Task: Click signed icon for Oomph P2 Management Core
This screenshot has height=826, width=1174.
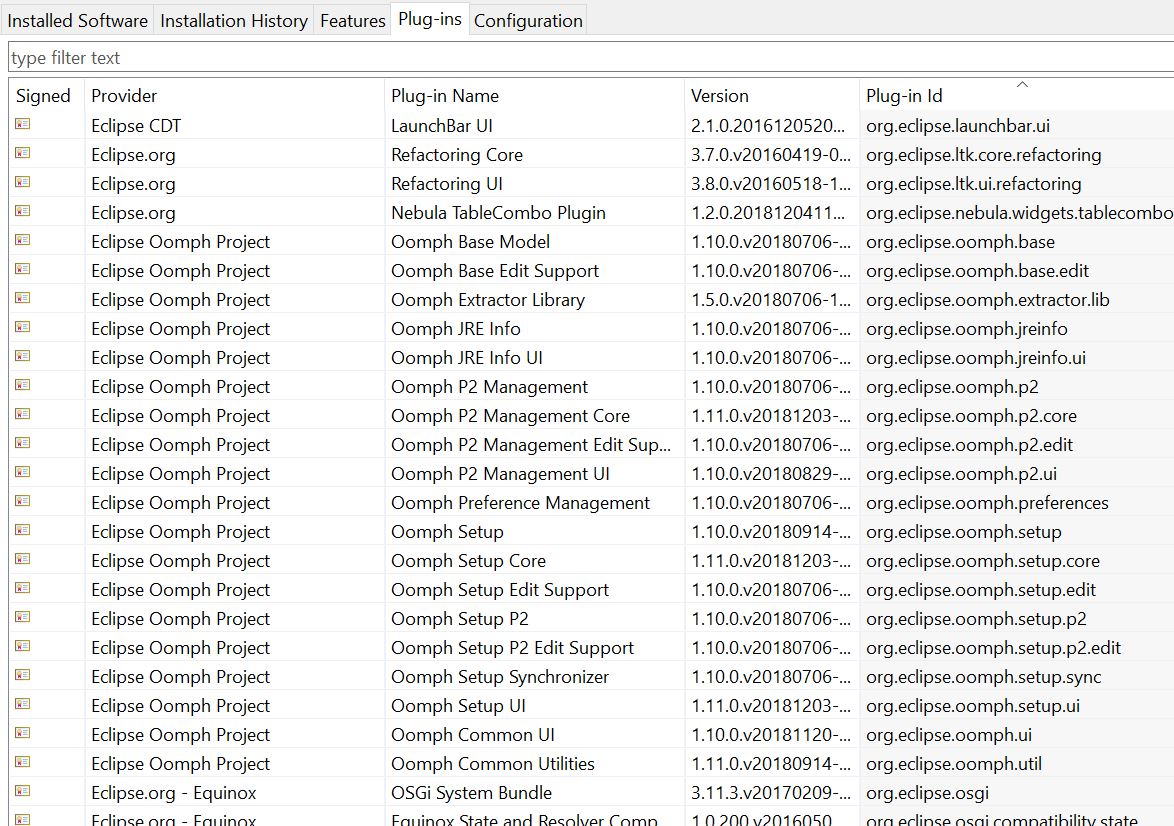Action: click(22, 414)
